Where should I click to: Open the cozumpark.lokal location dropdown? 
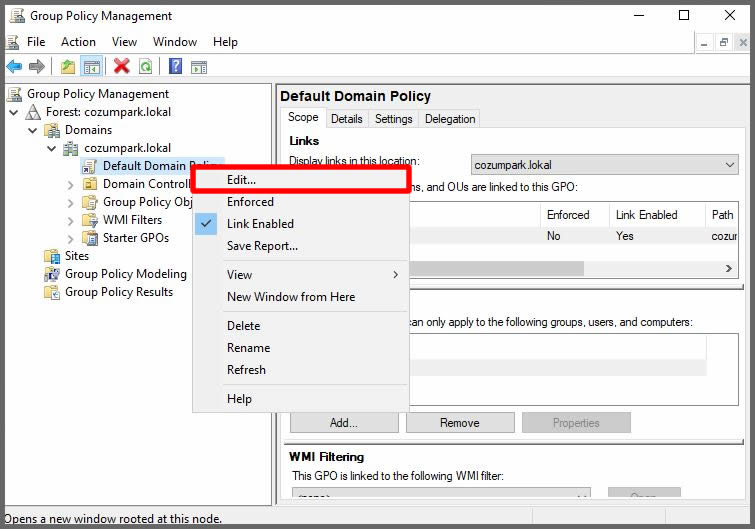click(604, 165)
